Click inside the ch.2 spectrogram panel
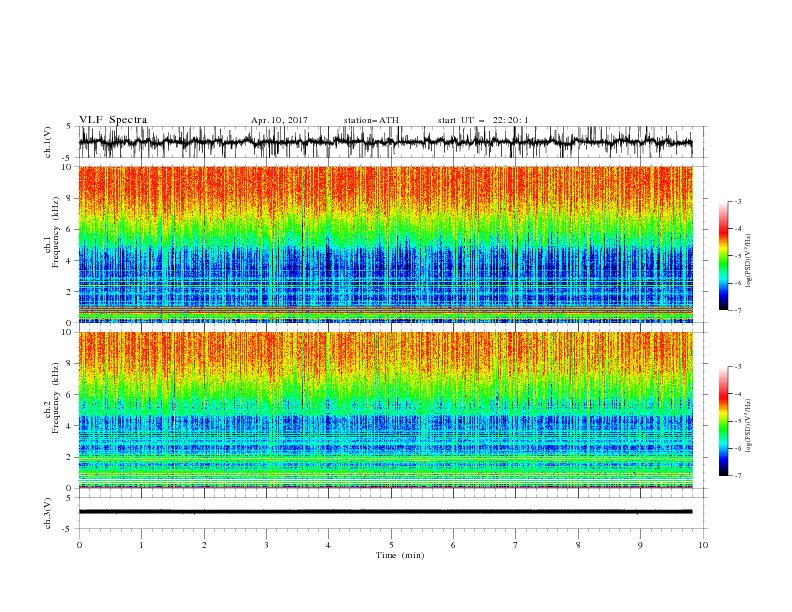The image size is (792, 612). (385, 410)
